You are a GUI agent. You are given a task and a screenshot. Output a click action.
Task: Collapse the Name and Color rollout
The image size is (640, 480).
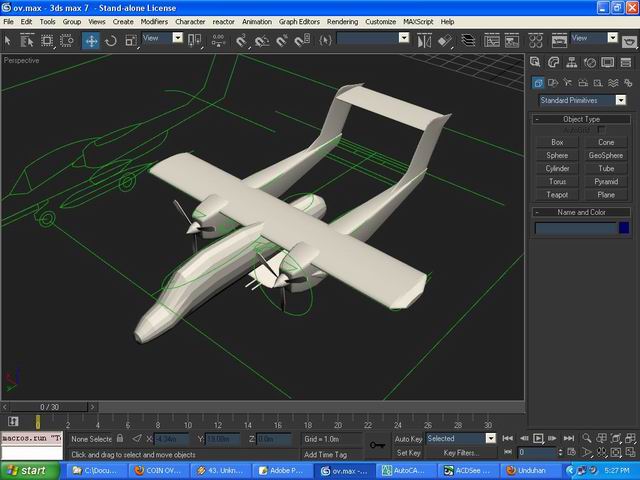pos(581,212)
